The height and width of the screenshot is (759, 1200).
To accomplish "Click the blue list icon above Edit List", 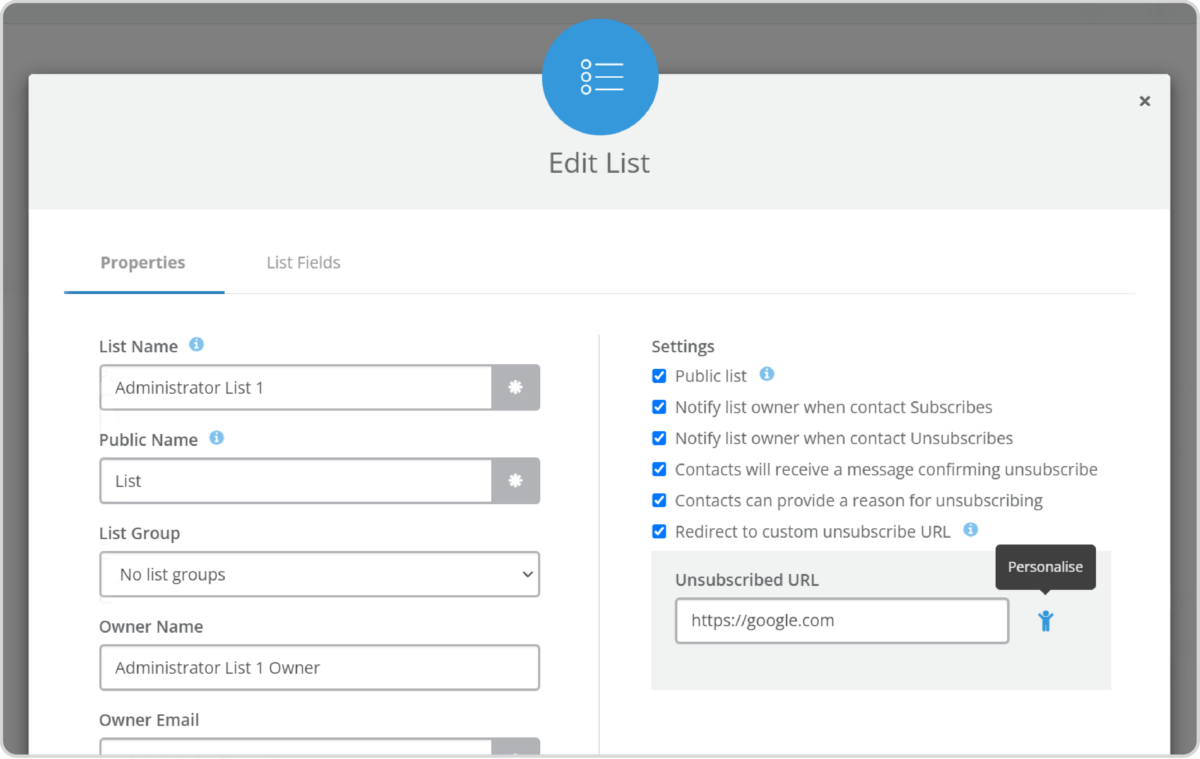I will (x=600, y=77).
